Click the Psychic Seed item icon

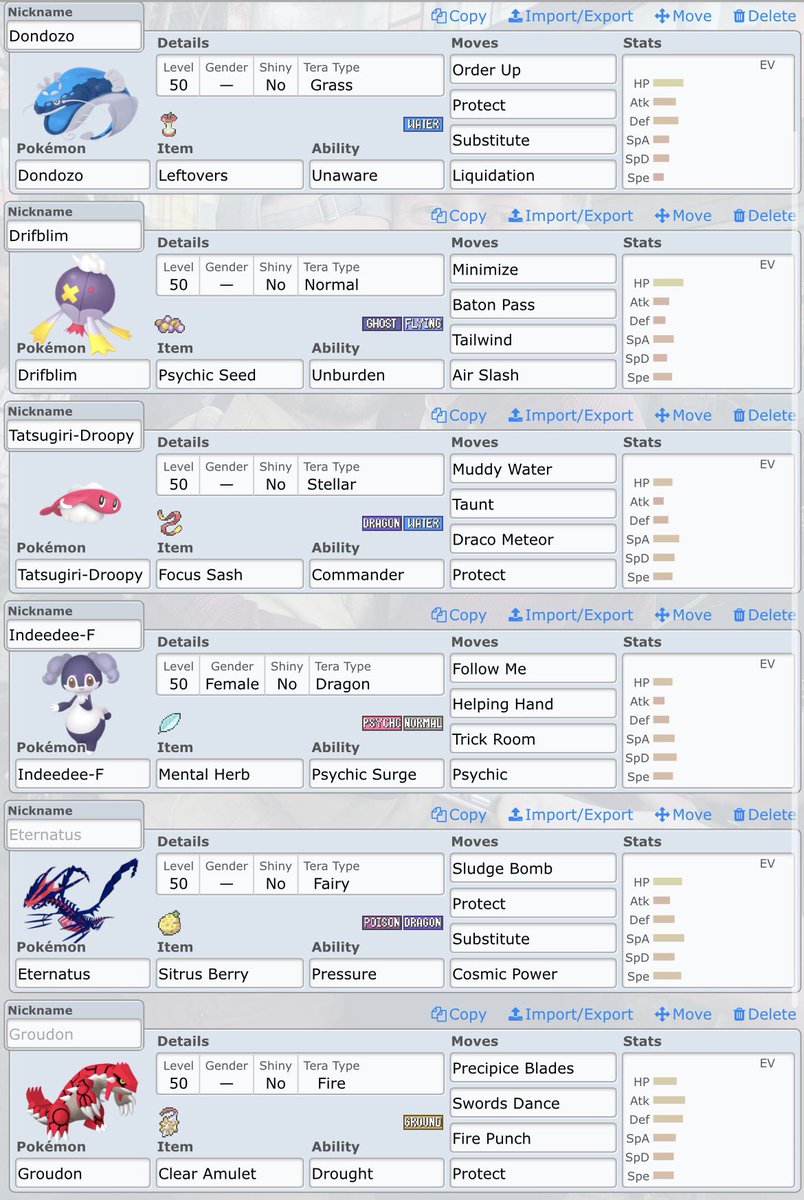coord(169,324)
